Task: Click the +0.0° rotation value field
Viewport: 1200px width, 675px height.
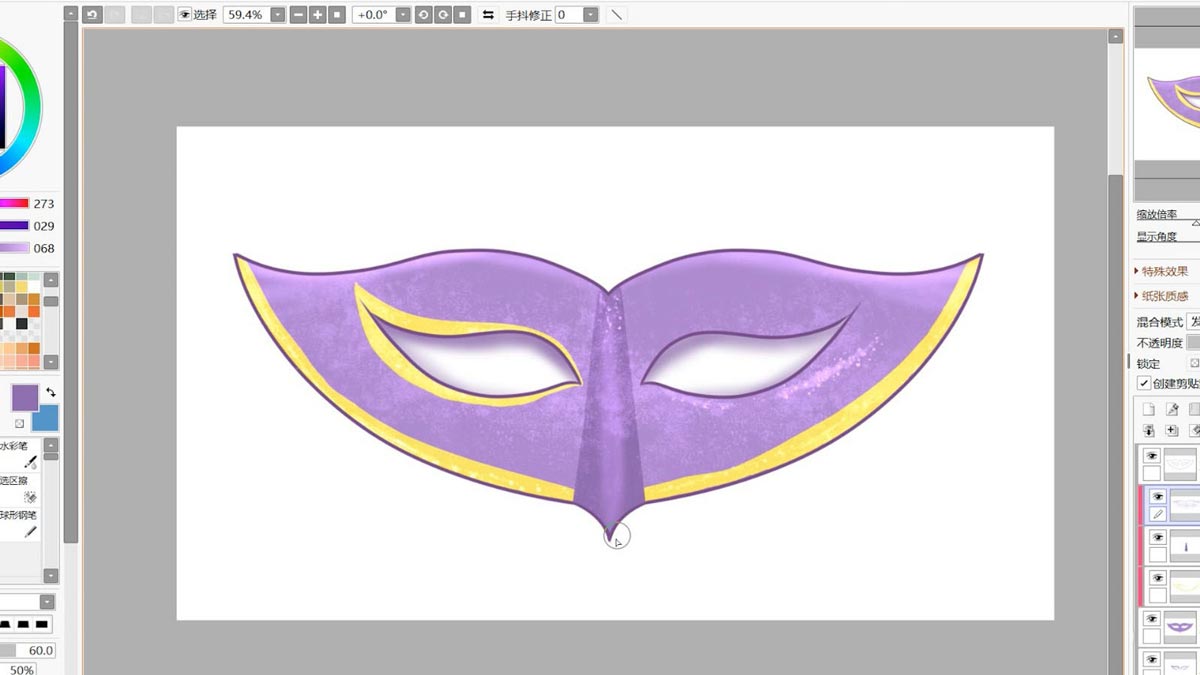Action: click(372, 15)
